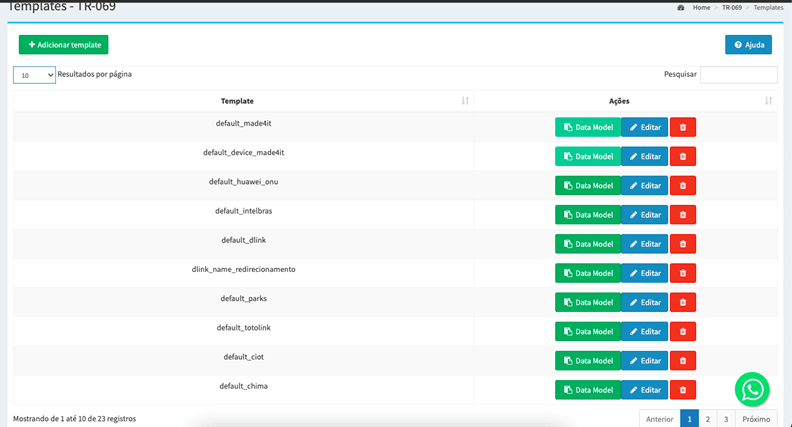Open results per page dropdown
This screenshot has height=427, width=792.
click(34, 75)
